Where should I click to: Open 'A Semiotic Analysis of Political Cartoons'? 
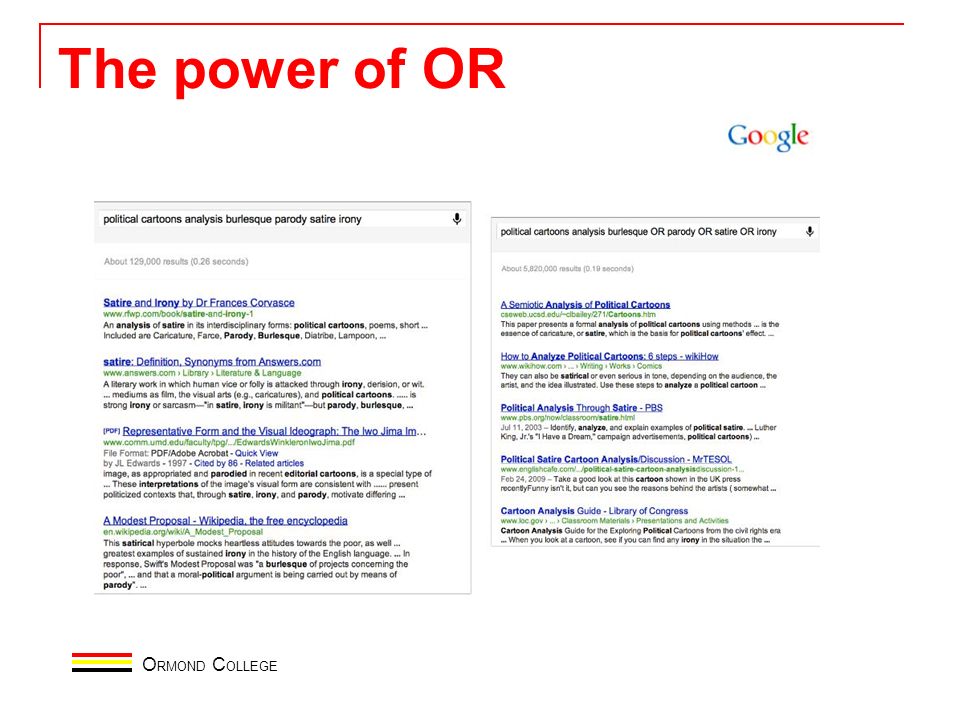[585, 304]
